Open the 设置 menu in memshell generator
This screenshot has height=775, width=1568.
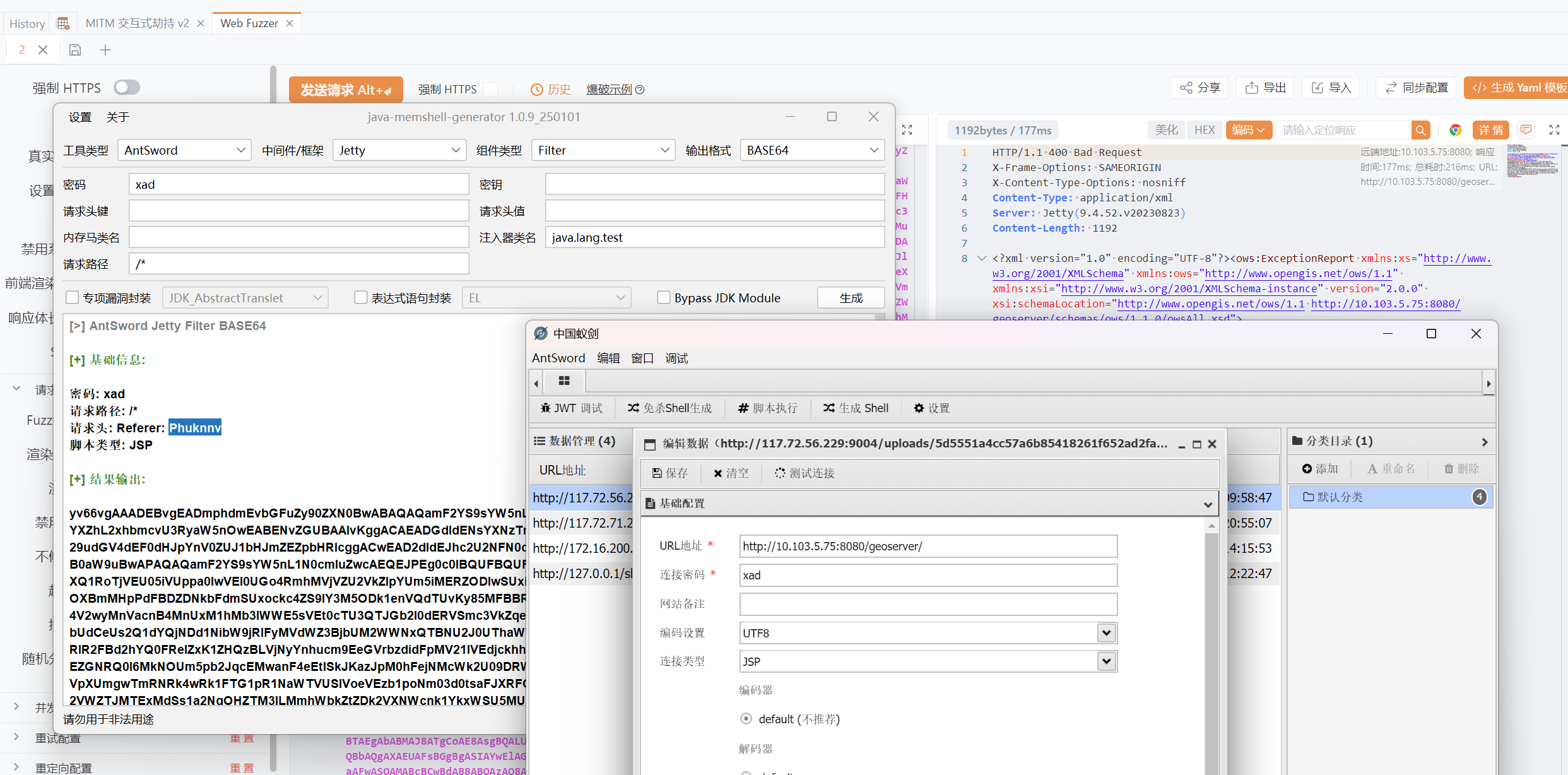click(x=80, y=117)
